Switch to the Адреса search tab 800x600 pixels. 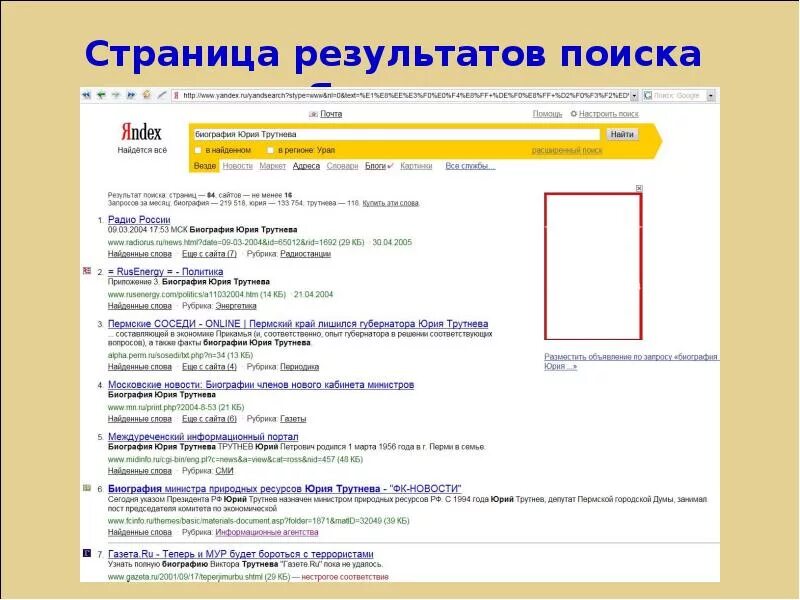pyautogui.click(x=306, y=166)
